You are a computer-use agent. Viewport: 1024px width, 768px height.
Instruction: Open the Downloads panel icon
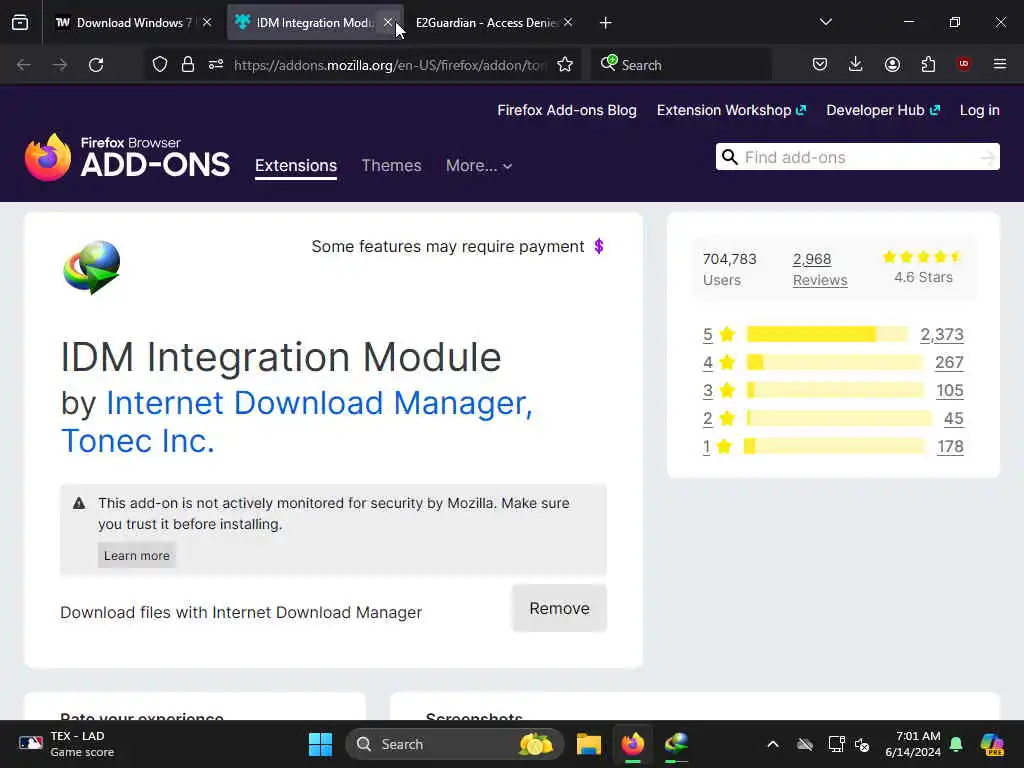click(856, 64)
